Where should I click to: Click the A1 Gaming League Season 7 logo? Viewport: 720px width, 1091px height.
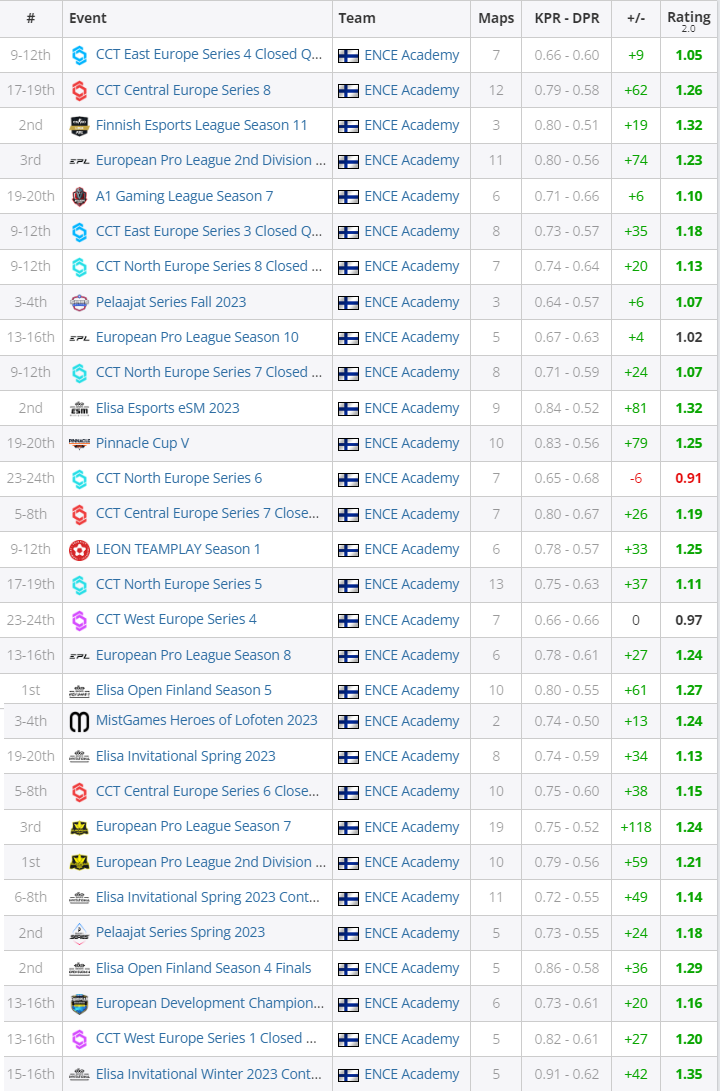79,197
